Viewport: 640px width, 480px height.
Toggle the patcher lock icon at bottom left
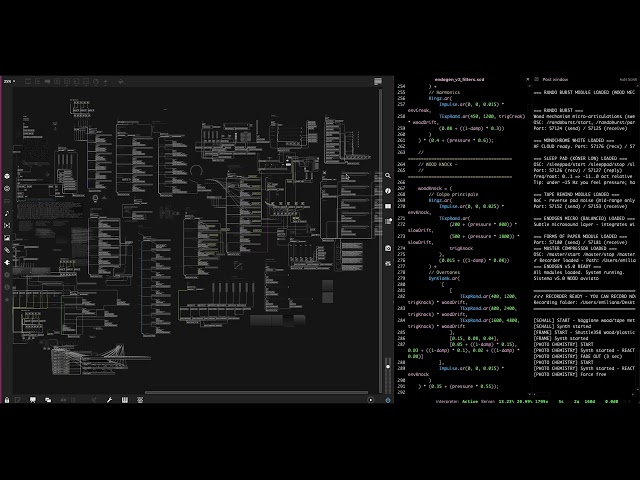click(x=7, y=400)
